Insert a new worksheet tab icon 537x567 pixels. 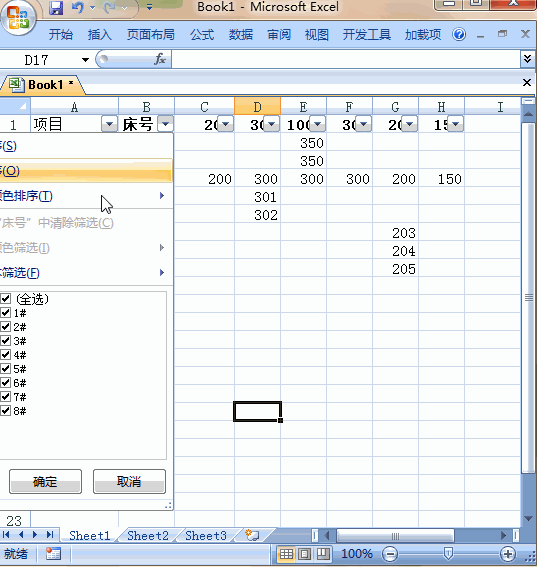point(252,535)
